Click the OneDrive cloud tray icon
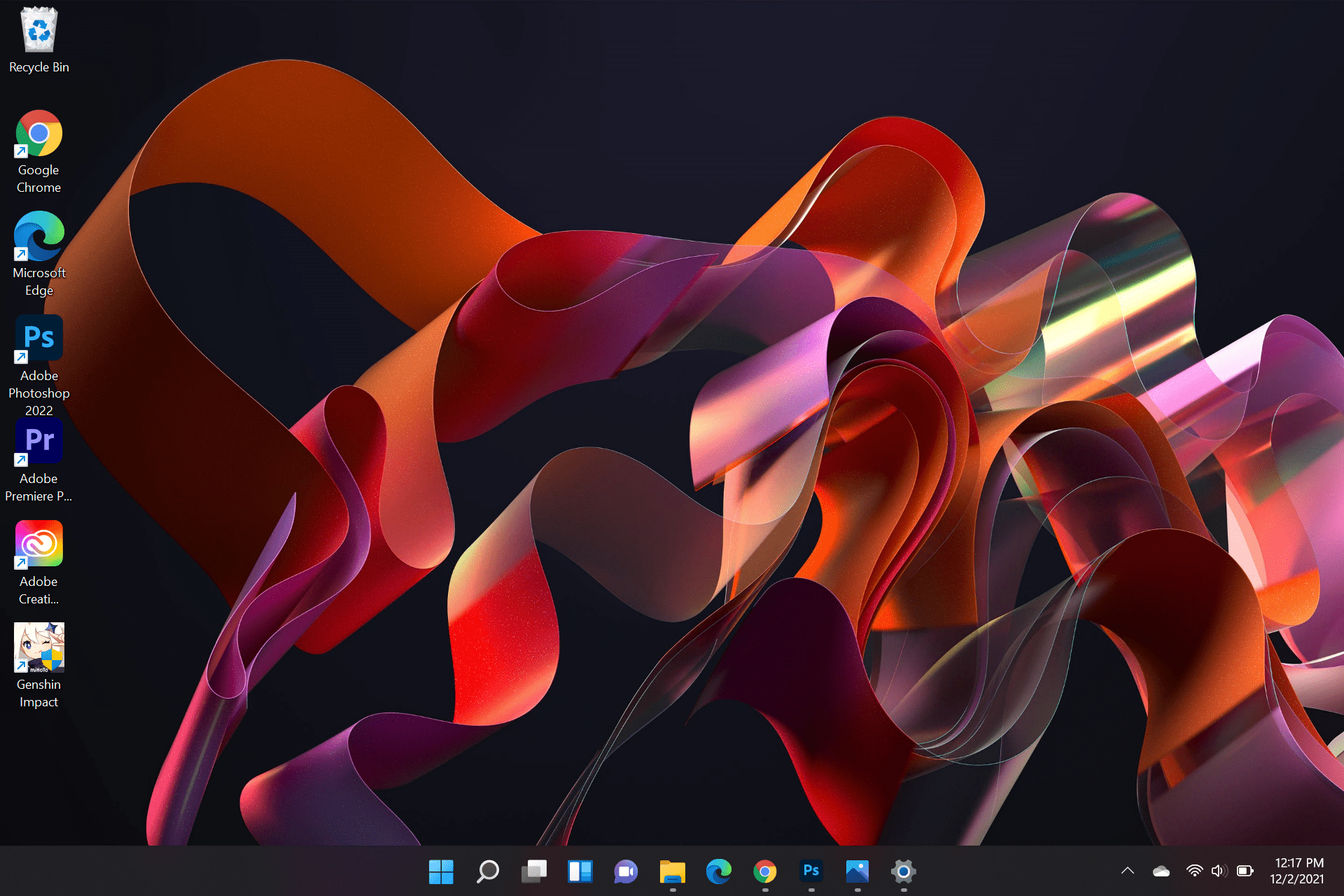Image resolution: width=1344 pixels, height=896 pixels. [x=1161, y=871]
